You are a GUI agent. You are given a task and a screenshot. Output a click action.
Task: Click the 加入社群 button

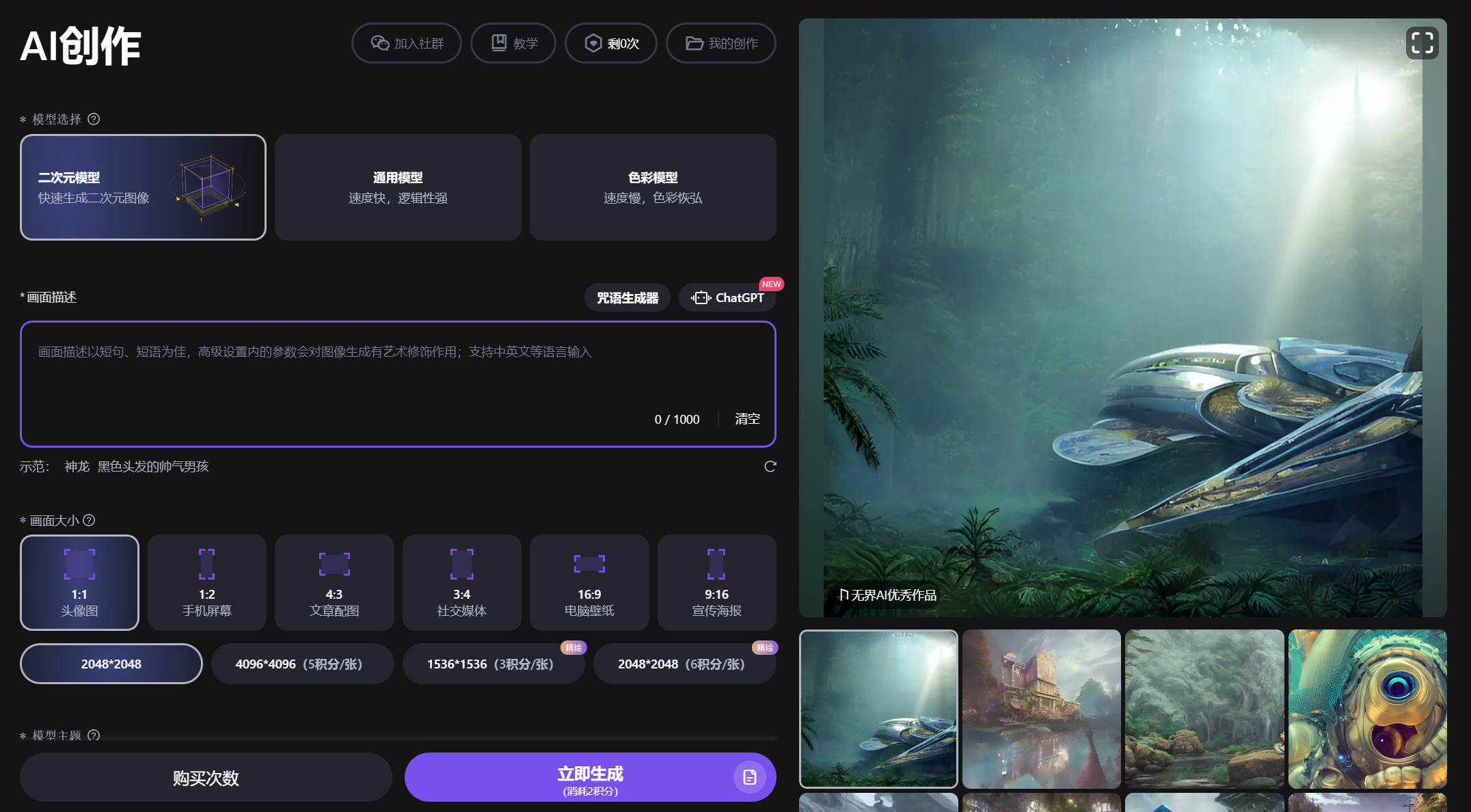pos(407,43)
